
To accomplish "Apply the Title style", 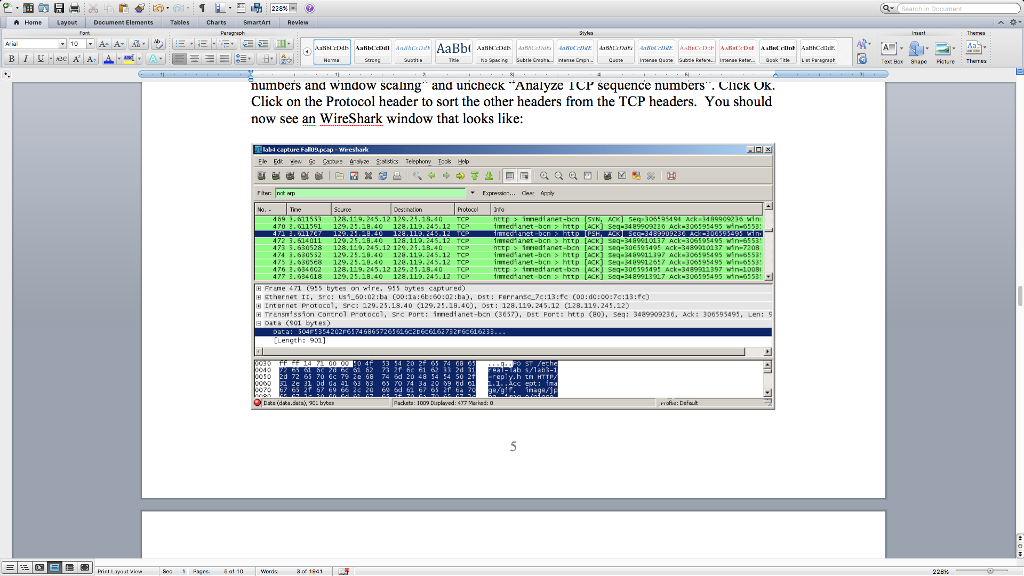I will click(x=453, y=52).
